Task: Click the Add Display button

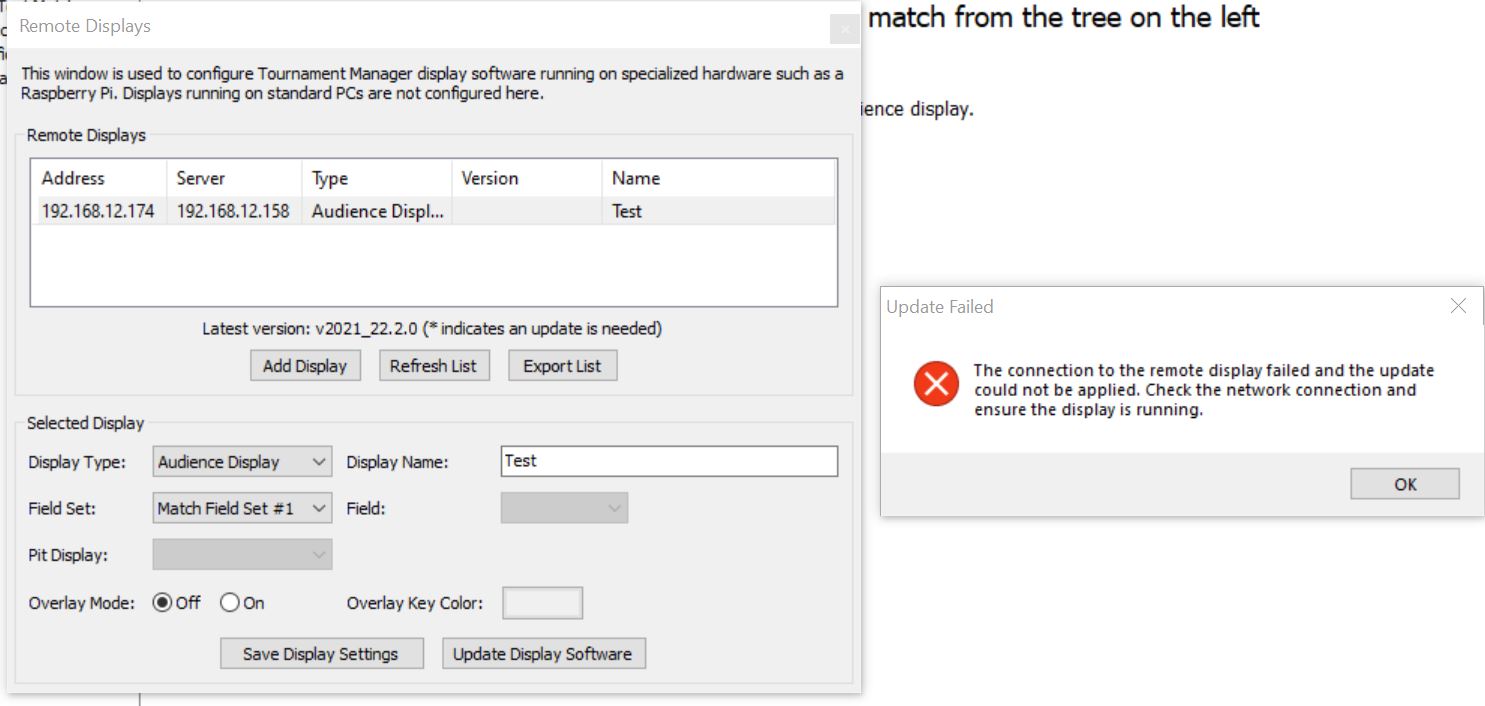Action: point(304,366)
